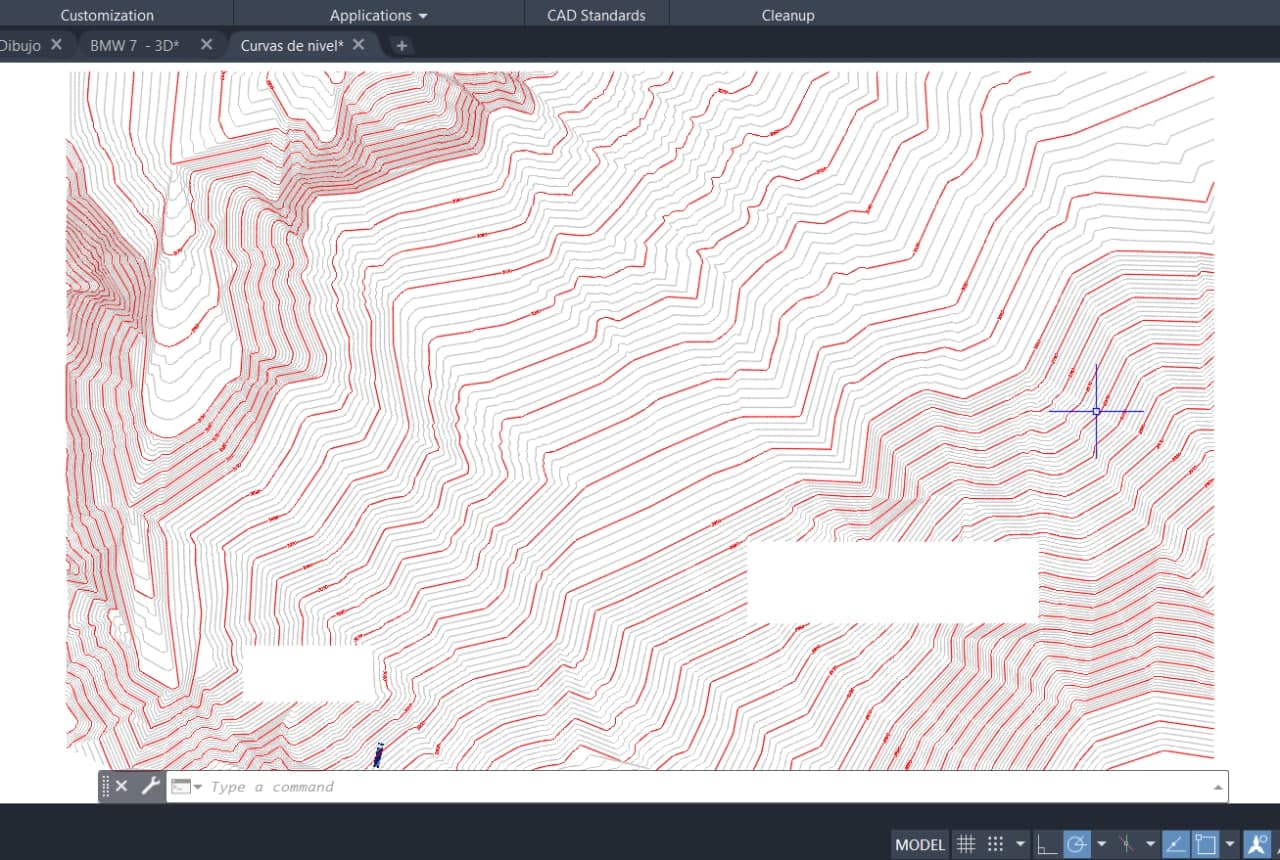Open the Cleanup panel title
Screen dimensions: 1280x860
(788, 15)
